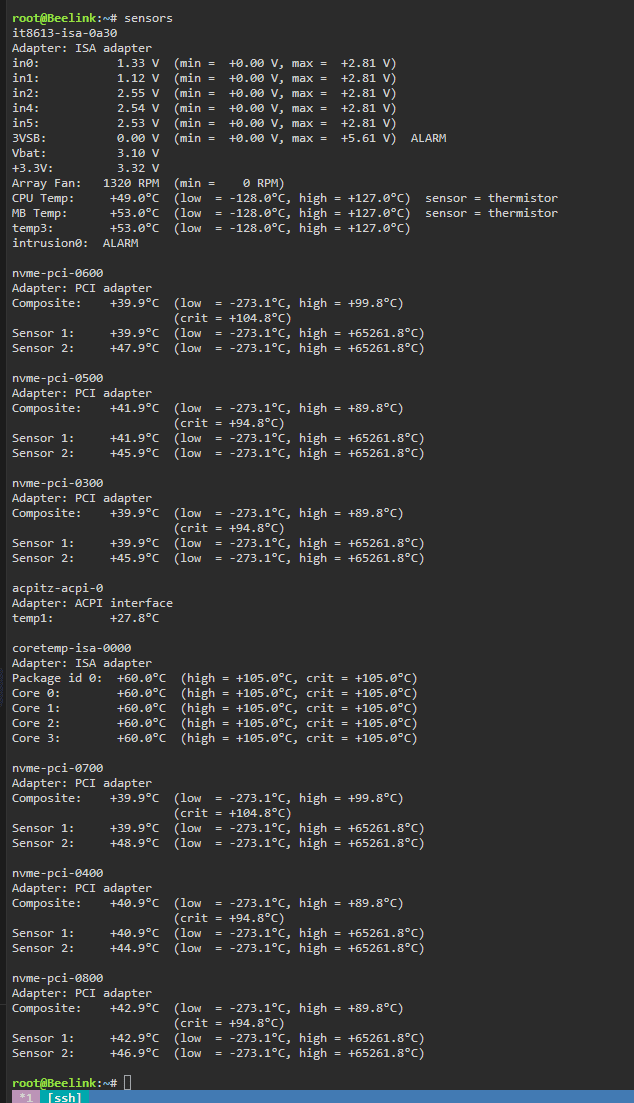The width and height of the screenshot is (634, 1103).
Task: Click the nvme-pci-0500 device heading
Action: [x=57, y=378]
